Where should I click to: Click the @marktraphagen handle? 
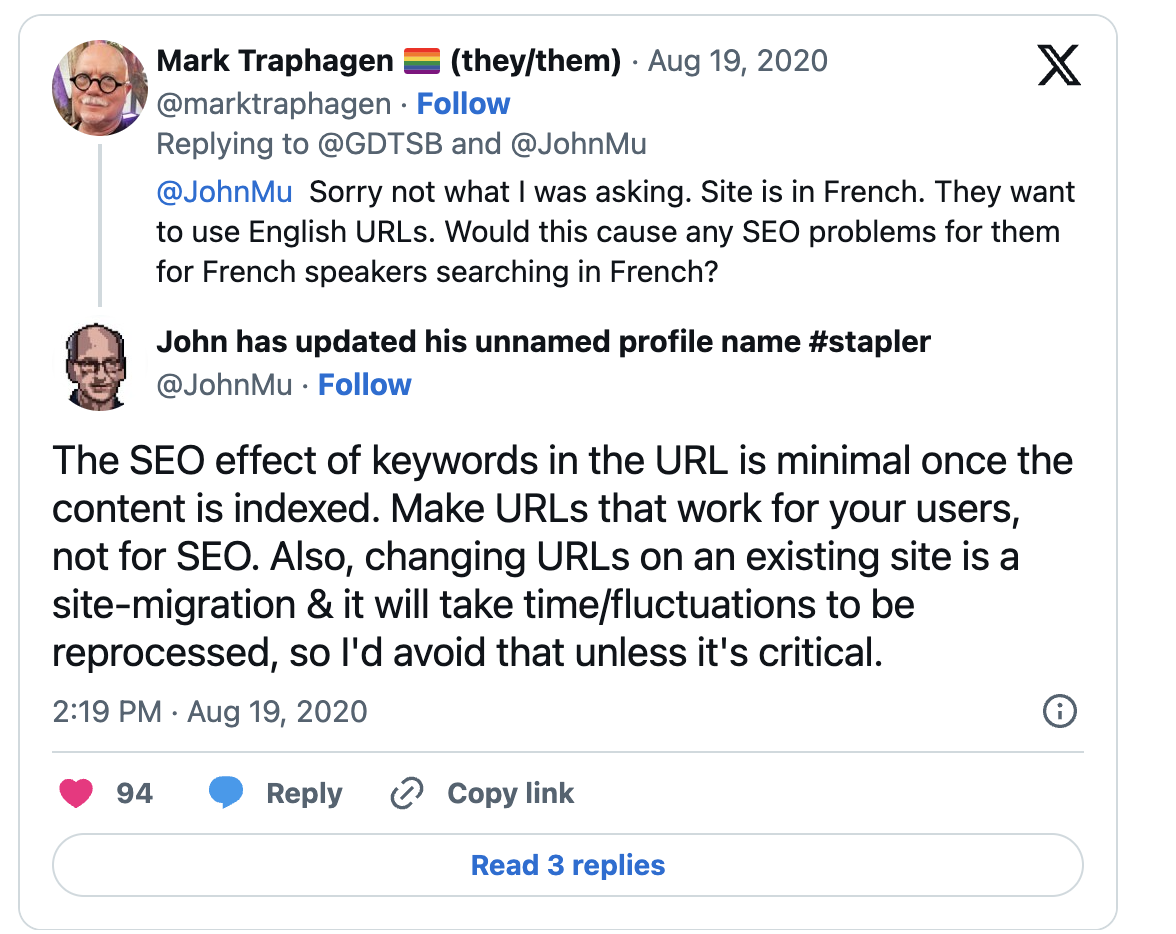tap(274, 104)
